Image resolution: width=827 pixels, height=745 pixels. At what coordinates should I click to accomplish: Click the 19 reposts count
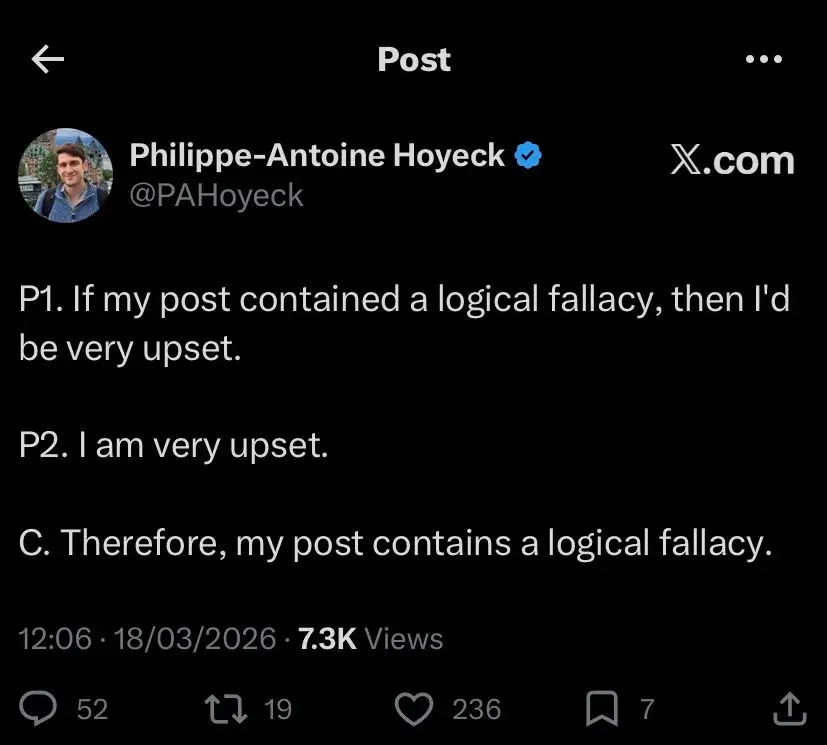pos(277,710)
